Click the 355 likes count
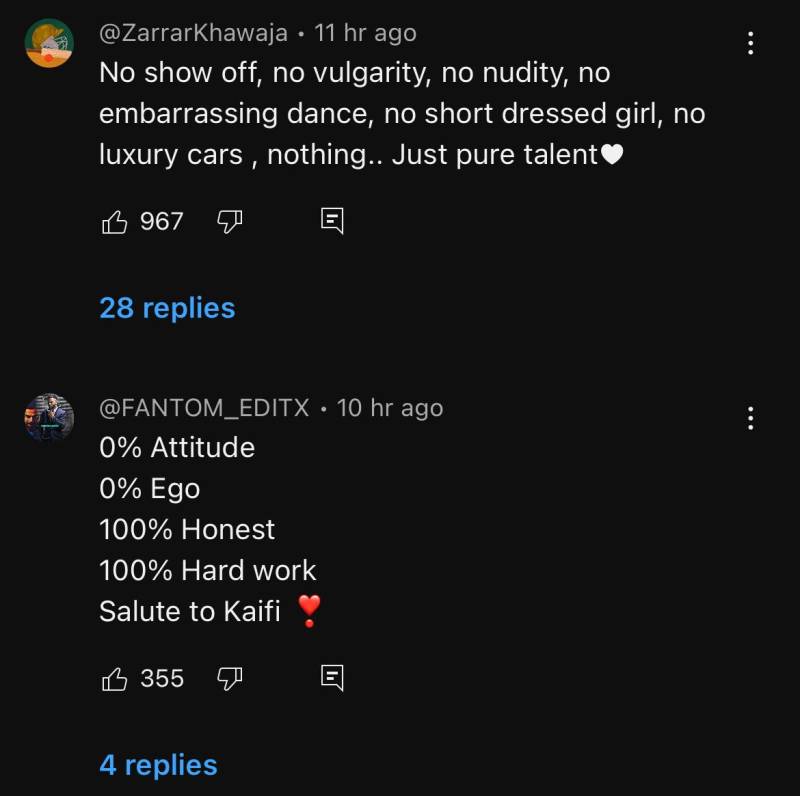Screen dimensions: 800x796 tap(162, 679)
